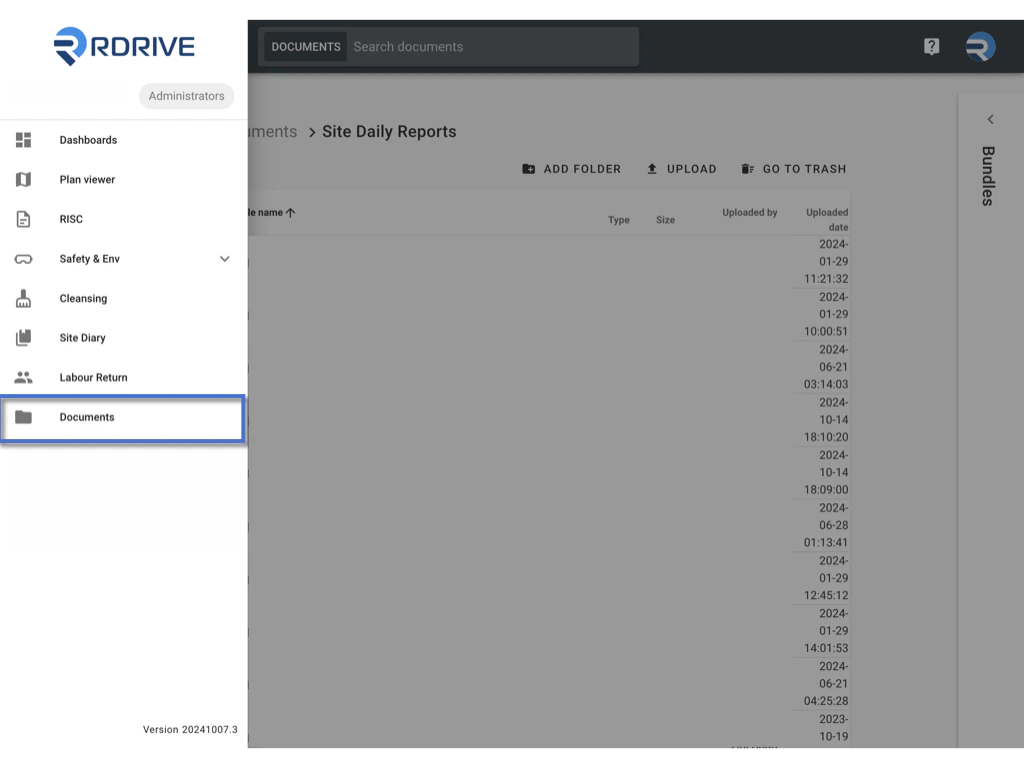Select the Plan viewer icon
The height and width of the screenshot is (768, 1024).
coord(23,179)
